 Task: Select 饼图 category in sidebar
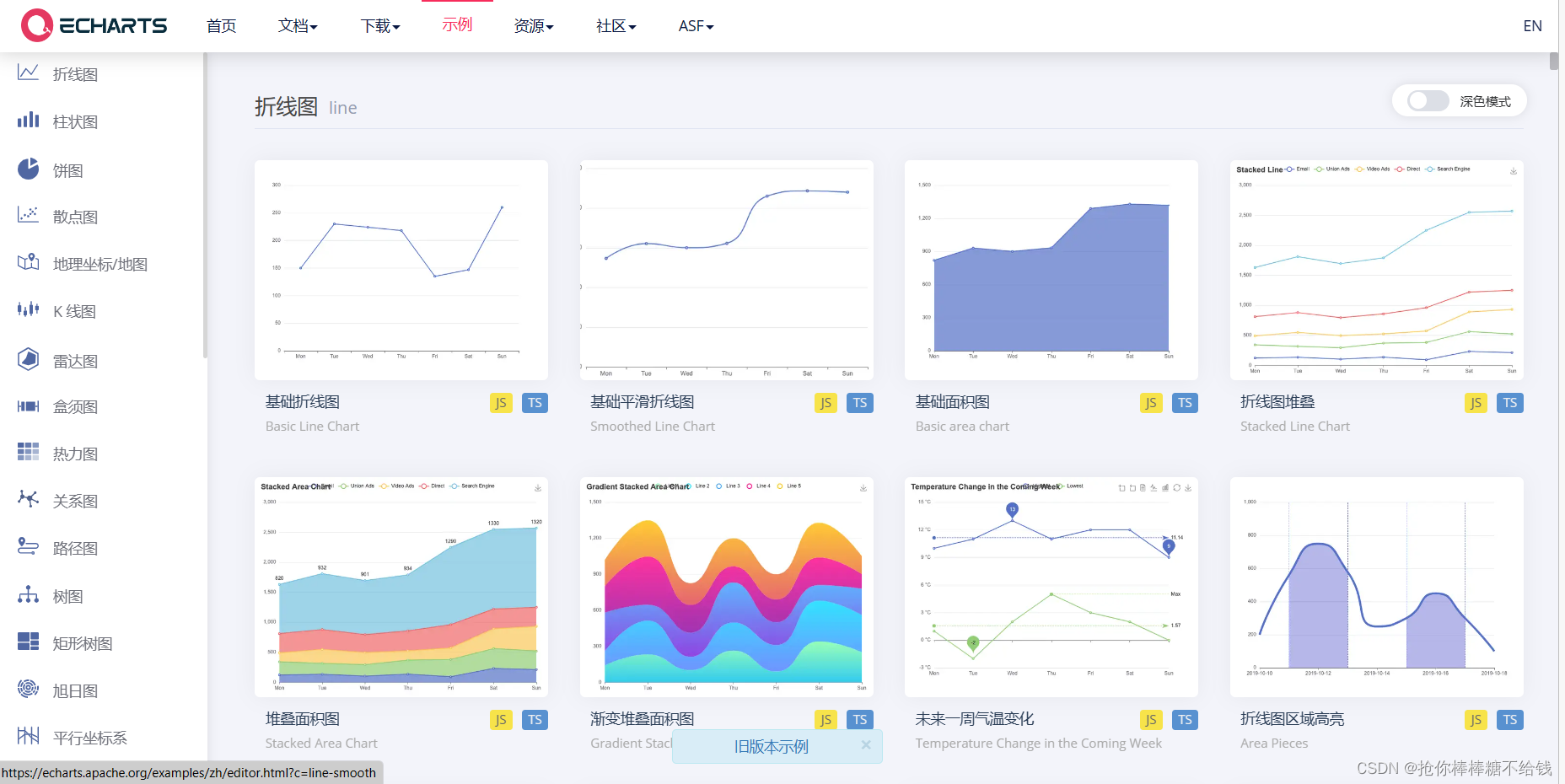pos(68,171)
